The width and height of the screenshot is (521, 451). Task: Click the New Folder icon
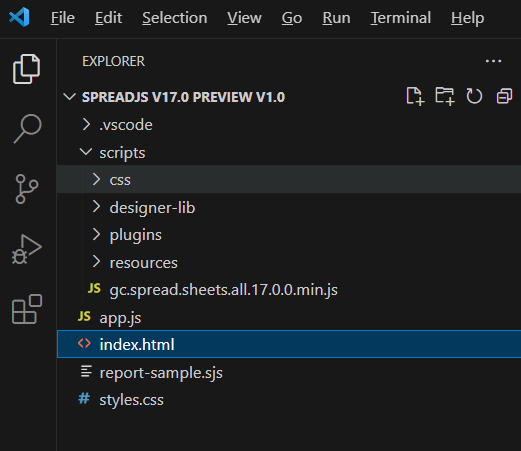(x=445, y=97)
